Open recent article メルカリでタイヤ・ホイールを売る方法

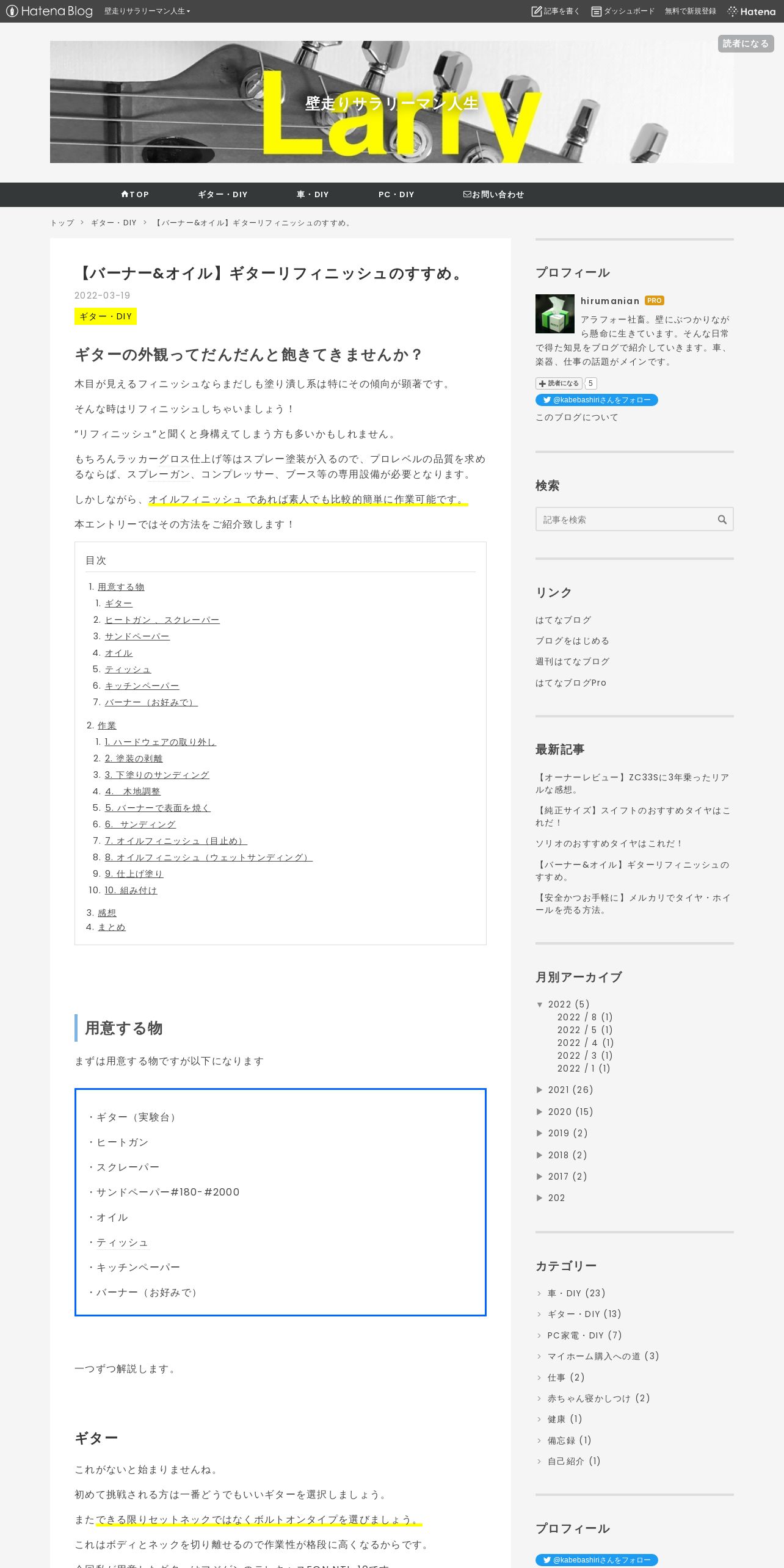633,904
